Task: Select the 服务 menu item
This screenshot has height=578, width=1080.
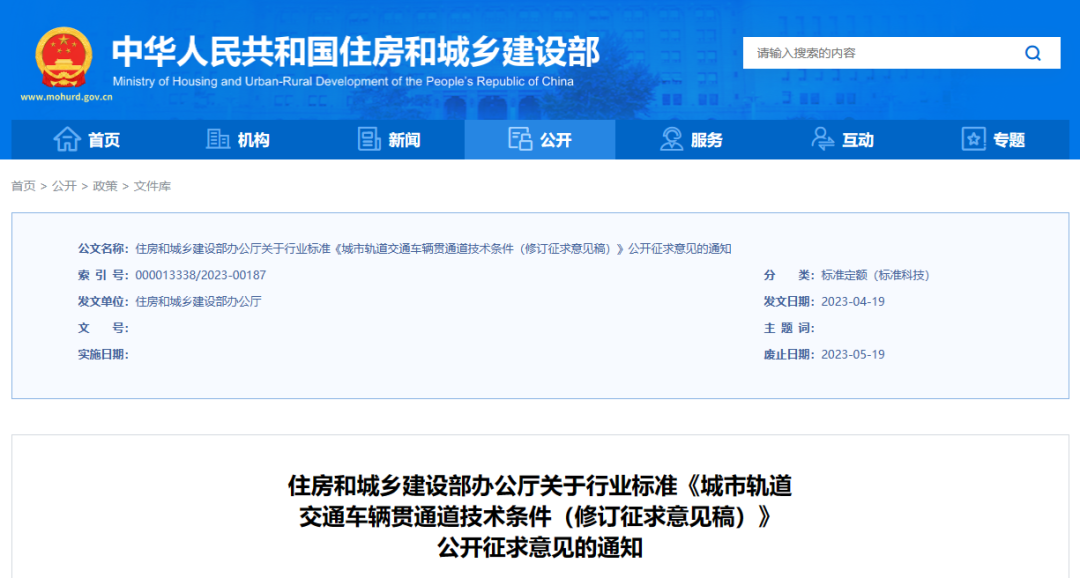Action: click(x=706, y=140)
